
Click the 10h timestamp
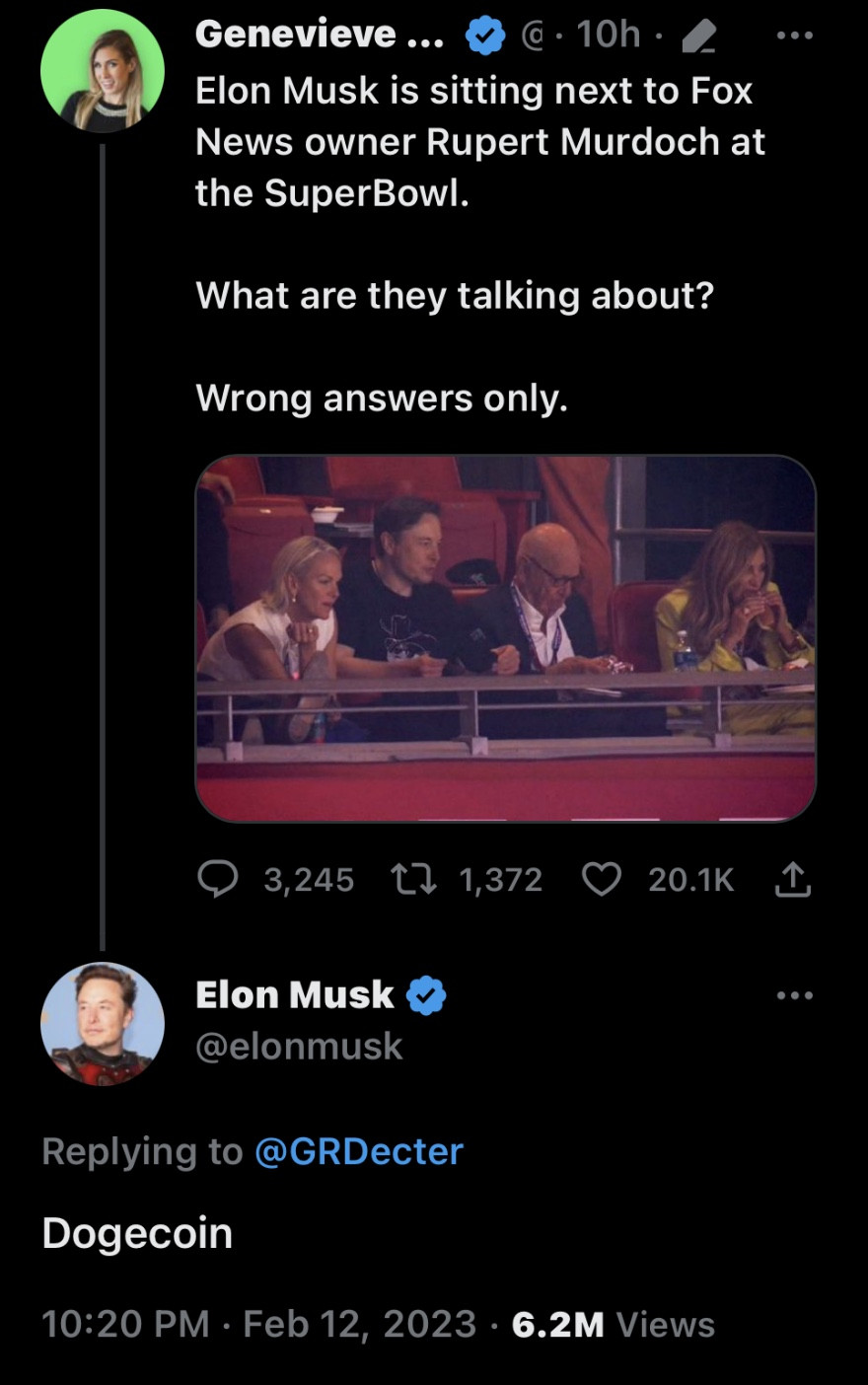pos(608,35)
